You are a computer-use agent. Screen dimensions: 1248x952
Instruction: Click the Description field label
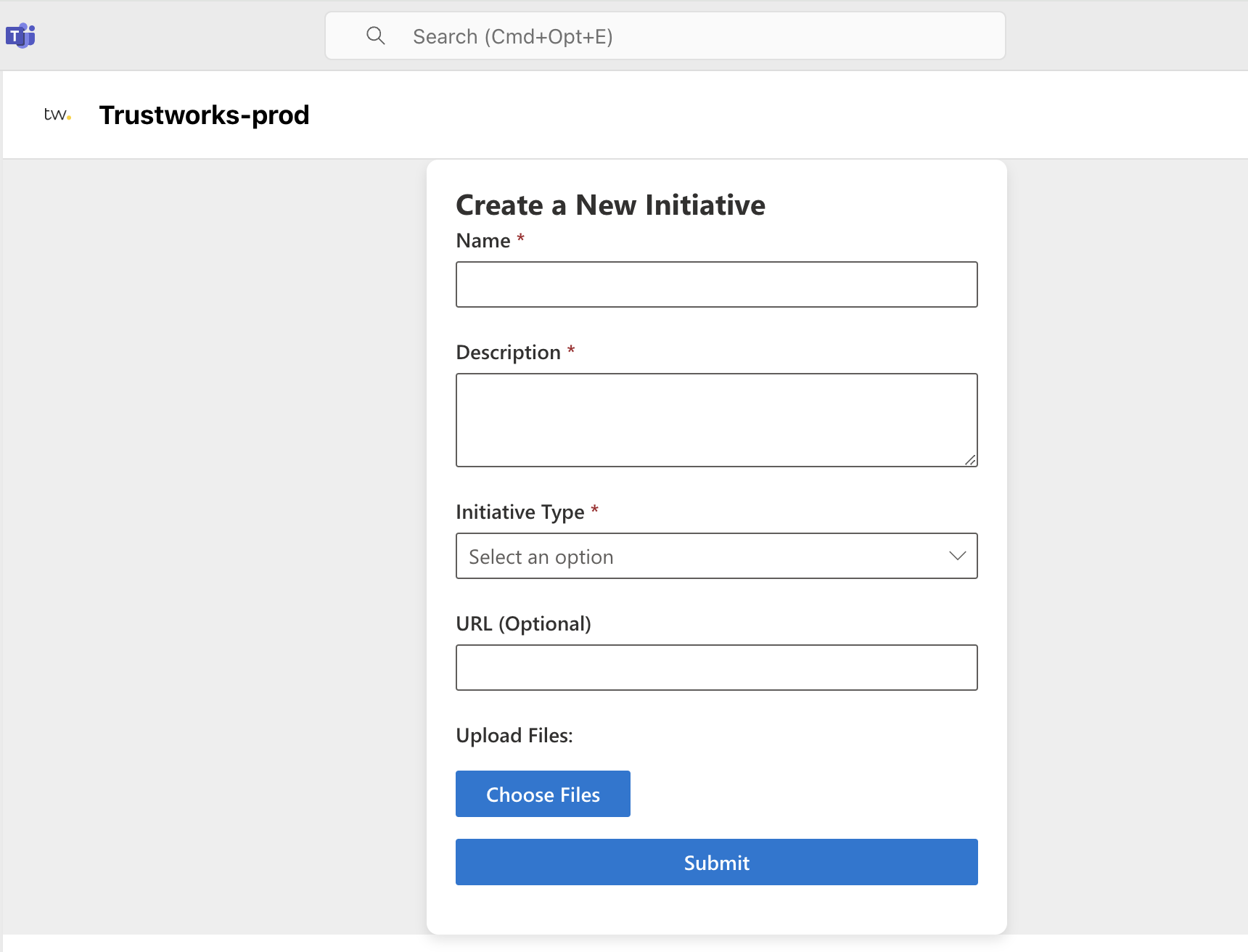tap(508, 353)
